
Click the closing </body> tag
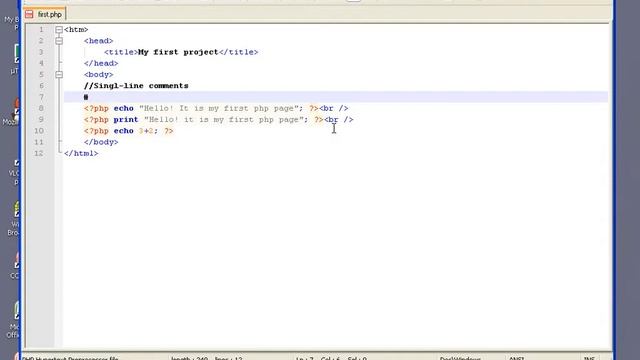pos(101,142)
